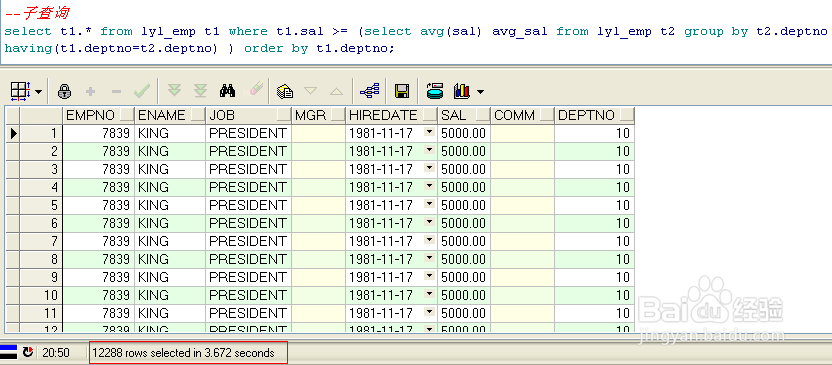Click the DEPTNO column header
Viewport: 832px width, 365px height.
click(x=594, y=115)
